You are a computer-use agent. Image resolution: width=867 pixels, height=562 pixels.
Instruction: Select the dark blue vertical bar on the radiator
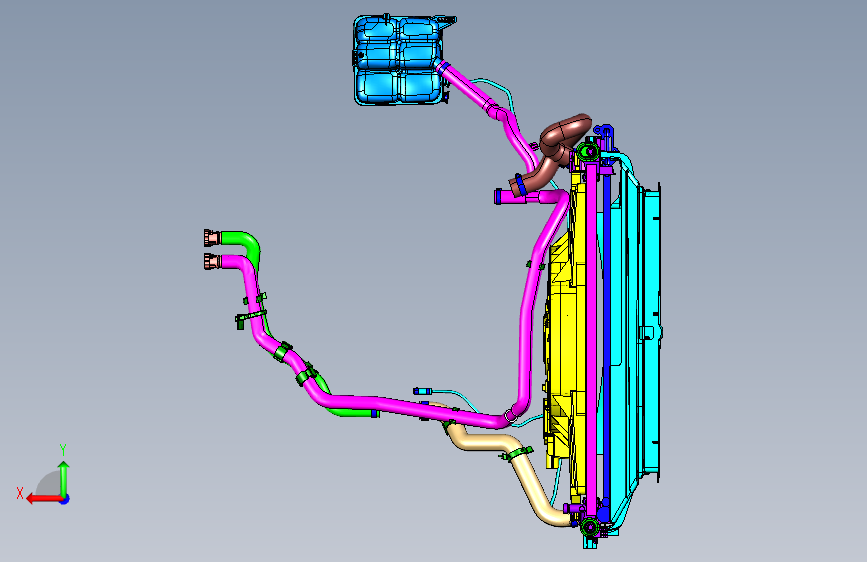pos(607,337)
